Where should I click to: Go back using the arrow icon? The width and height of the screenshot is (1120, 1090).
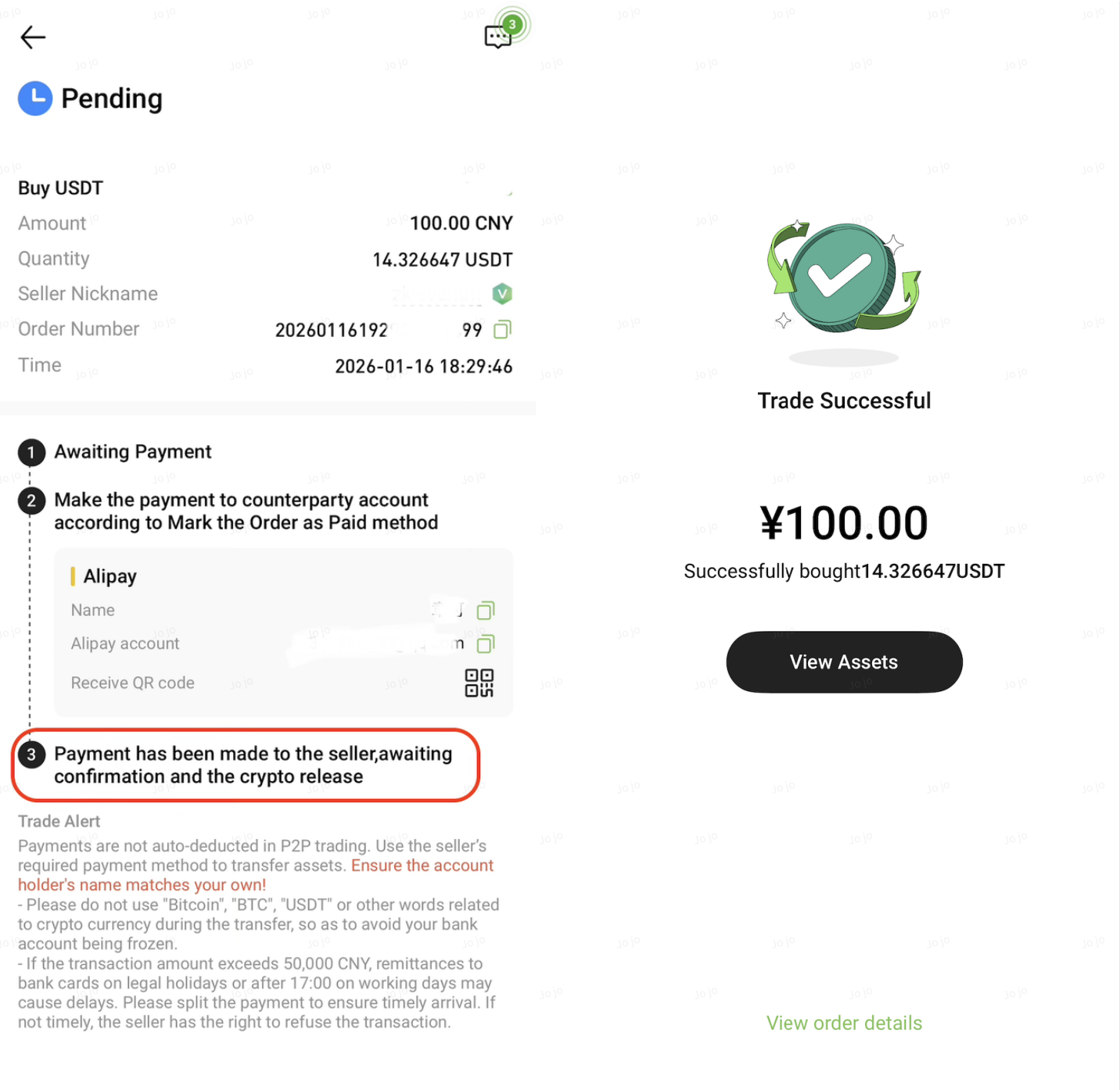point(33,37)
